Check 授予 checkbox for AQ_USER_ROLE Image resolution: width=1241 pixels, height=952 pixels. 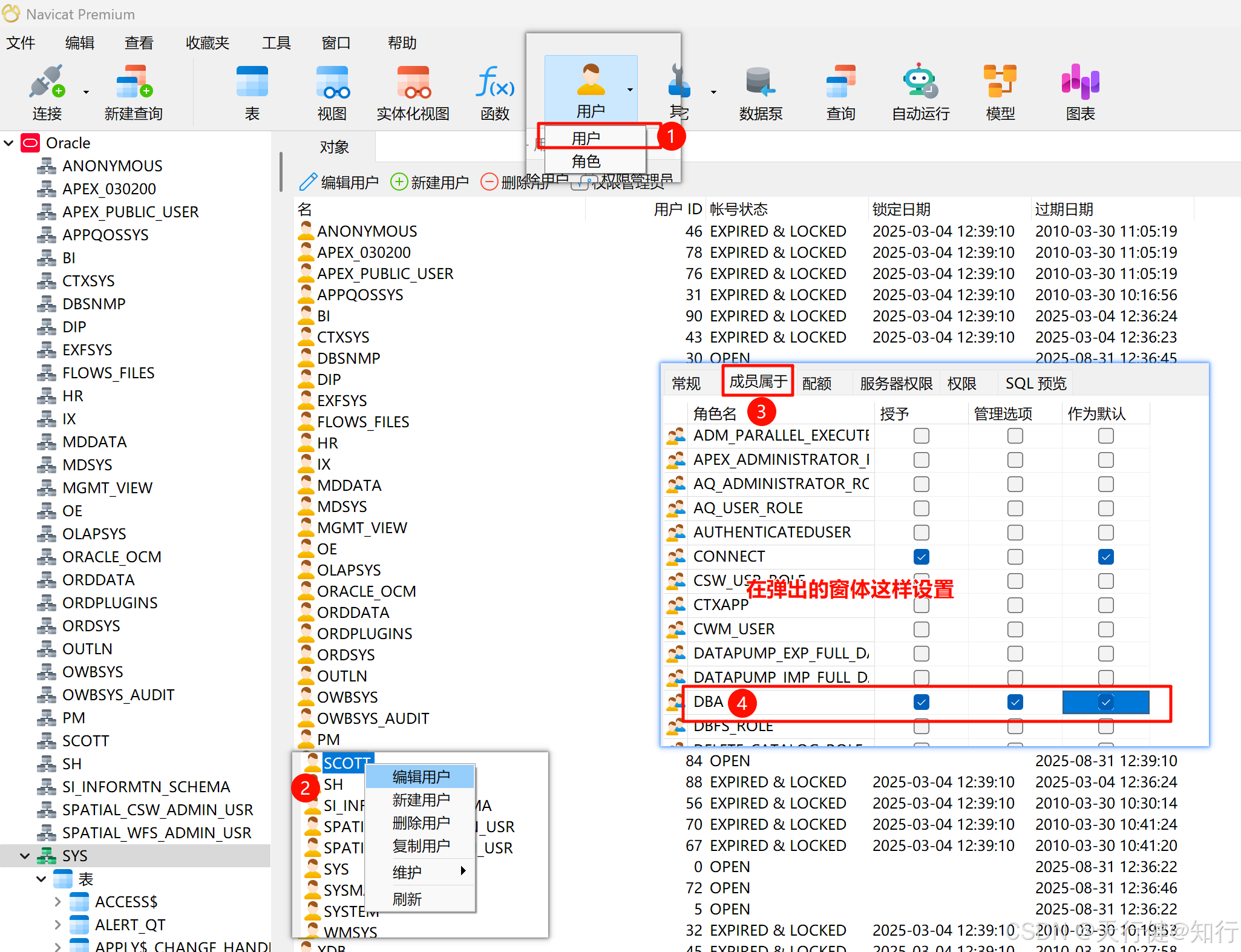(x=921, y=508)
